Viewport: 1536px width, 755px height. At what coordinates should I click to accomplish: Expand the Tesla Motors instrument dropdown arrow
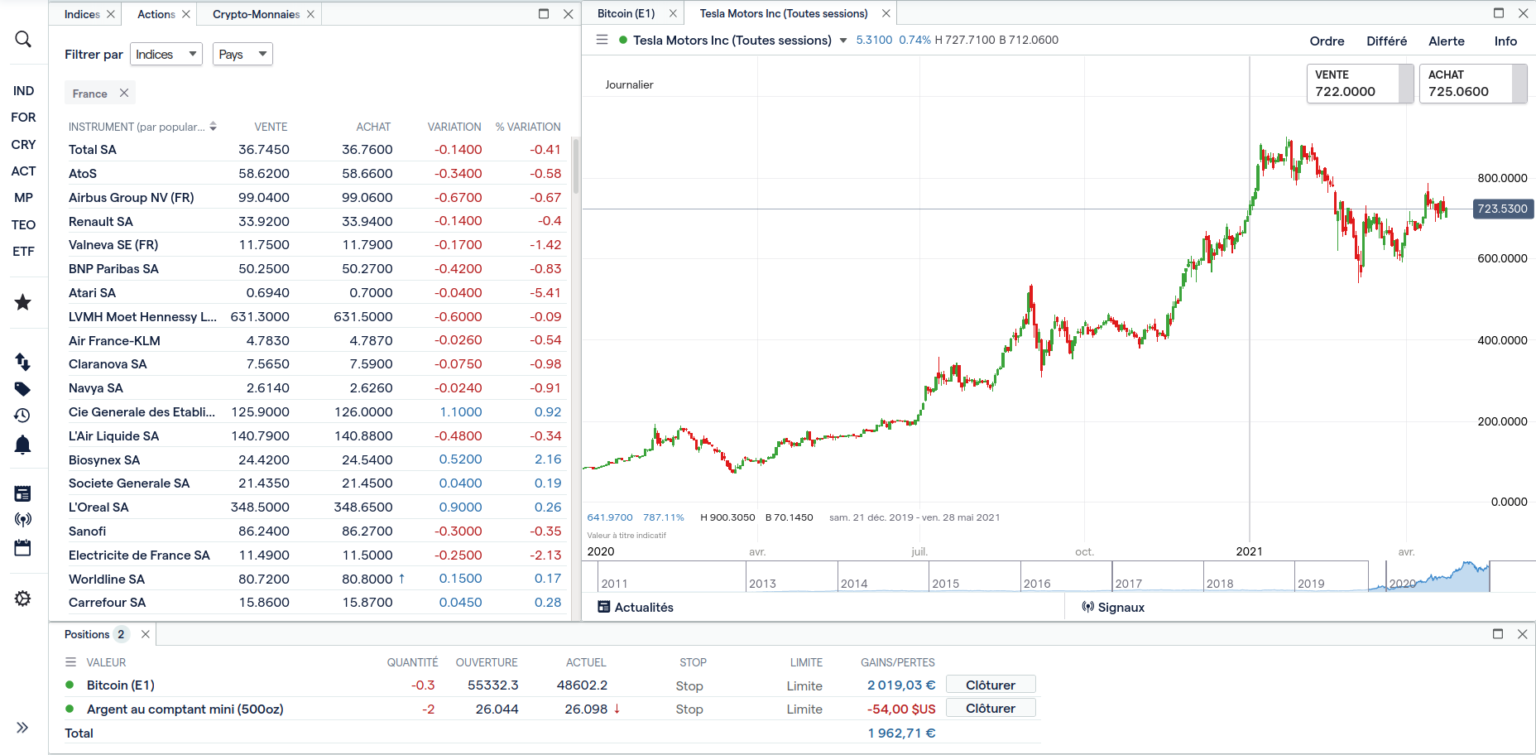843,41
